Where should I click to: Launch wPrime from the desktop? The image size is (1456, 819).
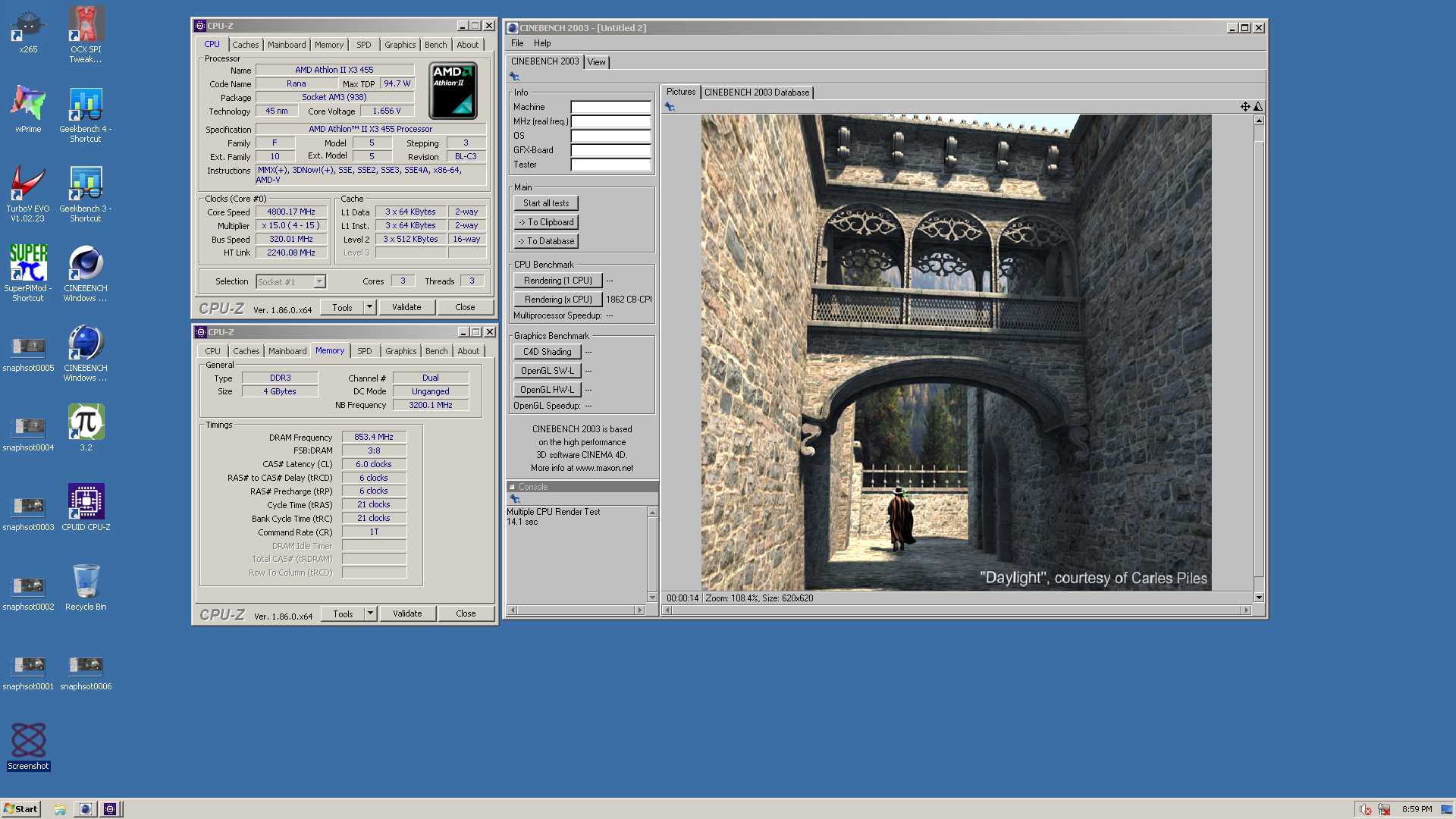[28, 109]
